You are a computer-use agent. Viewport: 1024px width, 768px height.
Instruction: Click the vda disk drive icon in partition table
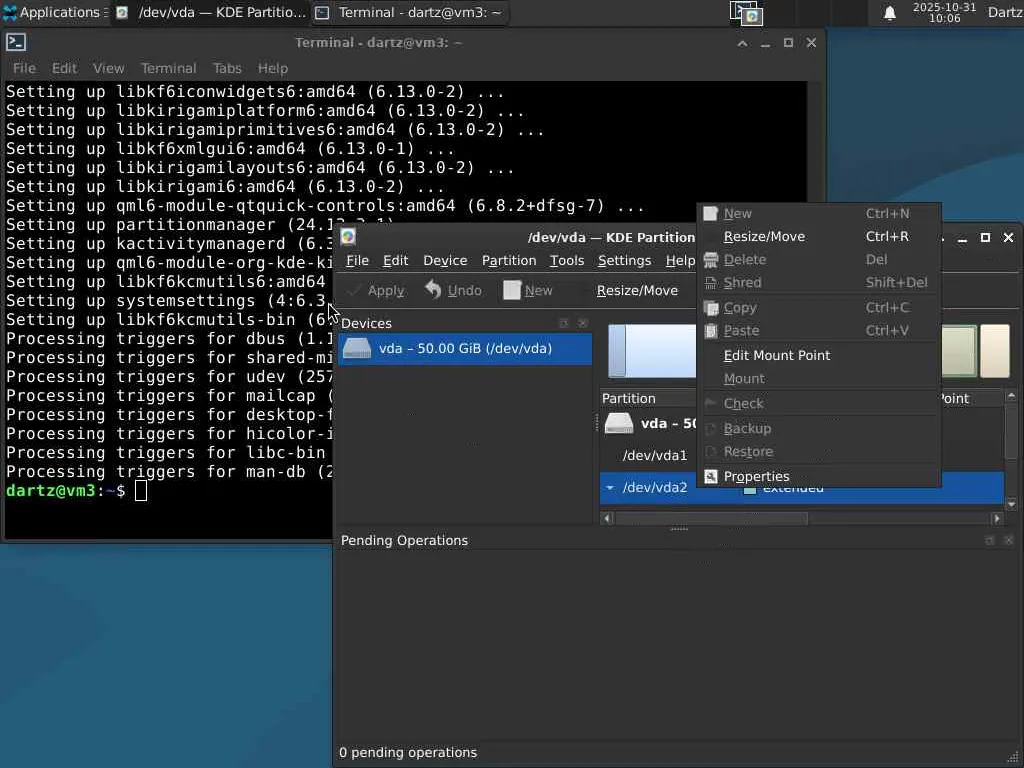coord(618,423)
